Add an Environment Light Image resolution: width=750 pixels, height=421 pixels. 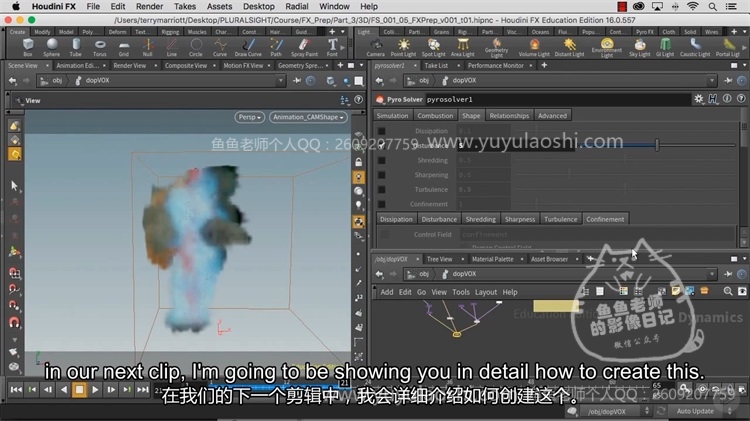pyautogui.click(x=607, y=48)
